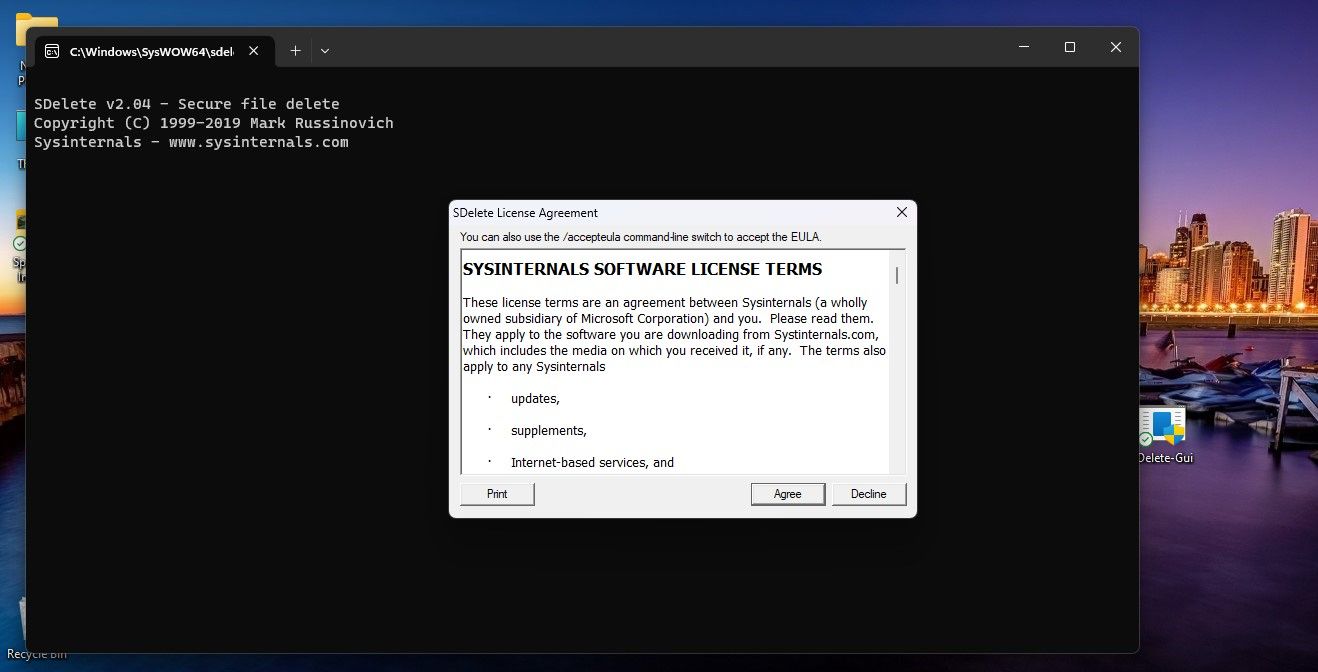Switch to the SysWOW64 sdelete terminal tab

coord(150,51)
